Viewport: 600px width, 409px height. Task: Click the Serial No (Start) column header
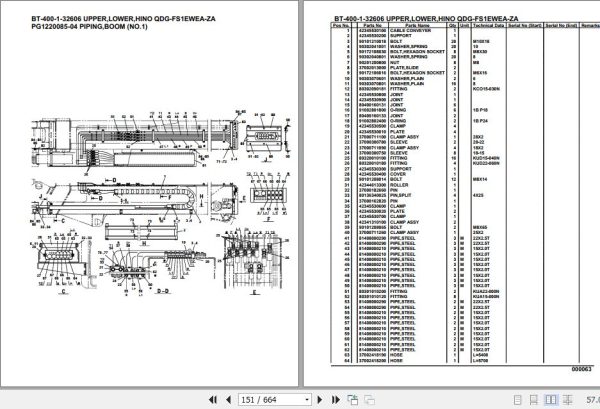(525, 25)
